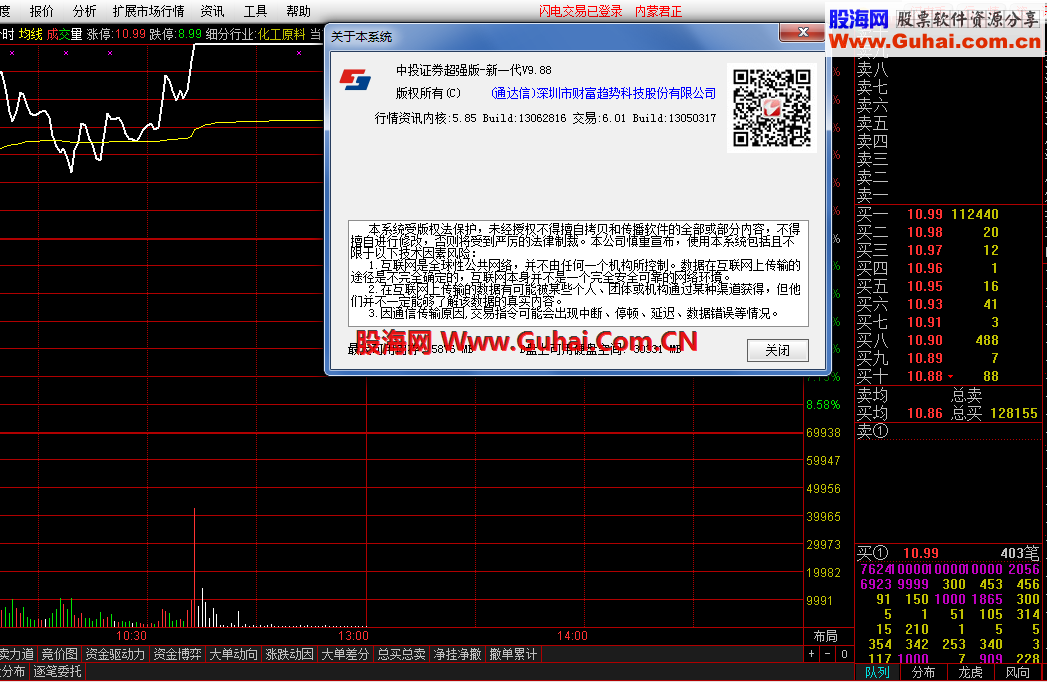Click the 69938 volume axis value

coord(823,433)
